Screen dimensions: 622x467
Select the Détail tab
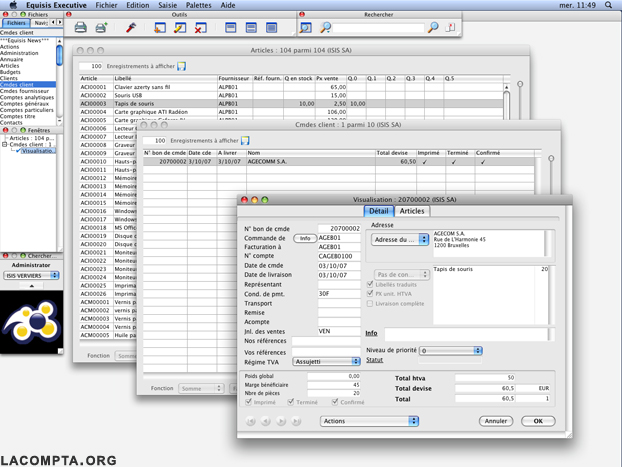379,211
